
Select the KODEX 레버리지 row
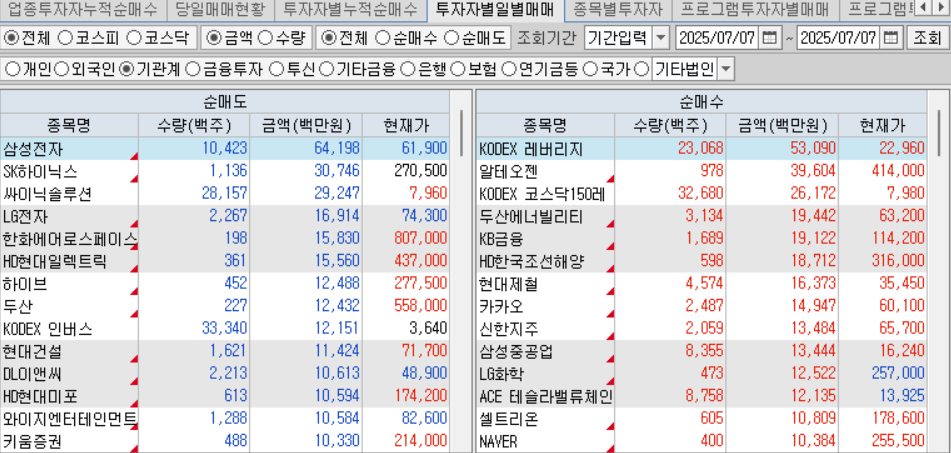(x=701, y=149)
